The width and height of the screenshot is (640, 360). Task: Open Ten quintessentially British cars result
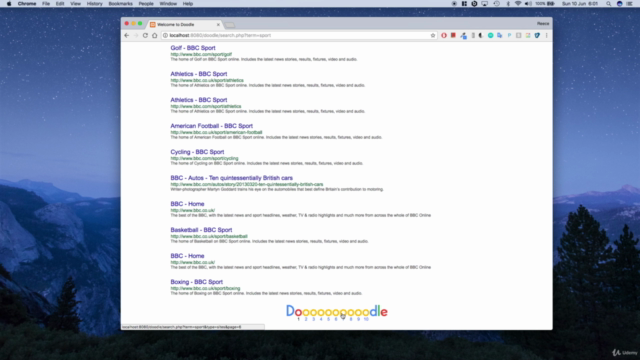(x=231, y=178)
